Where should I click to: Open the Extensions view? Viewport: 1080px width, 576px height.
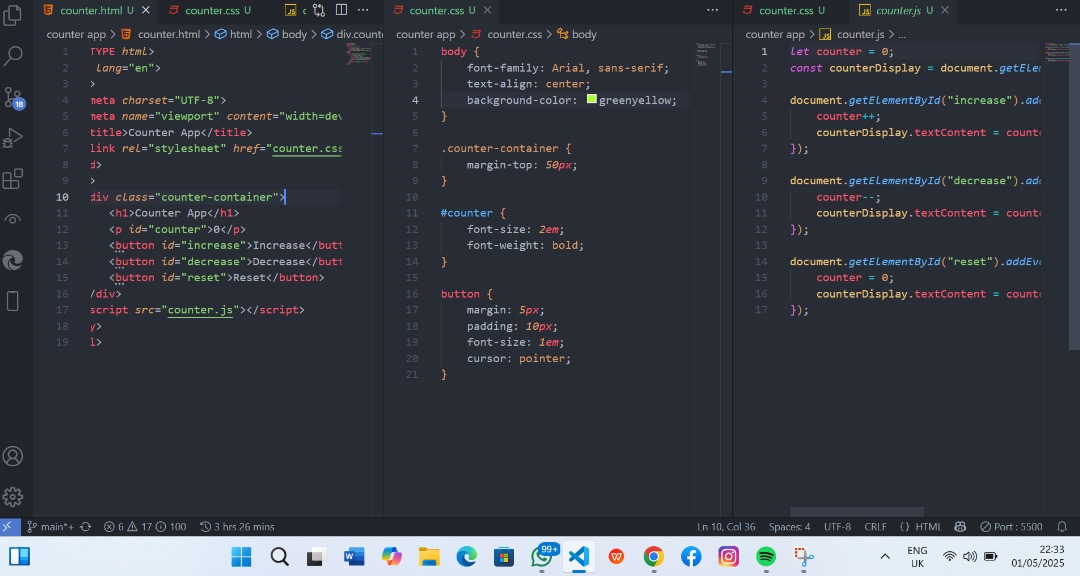pos(13,179)
